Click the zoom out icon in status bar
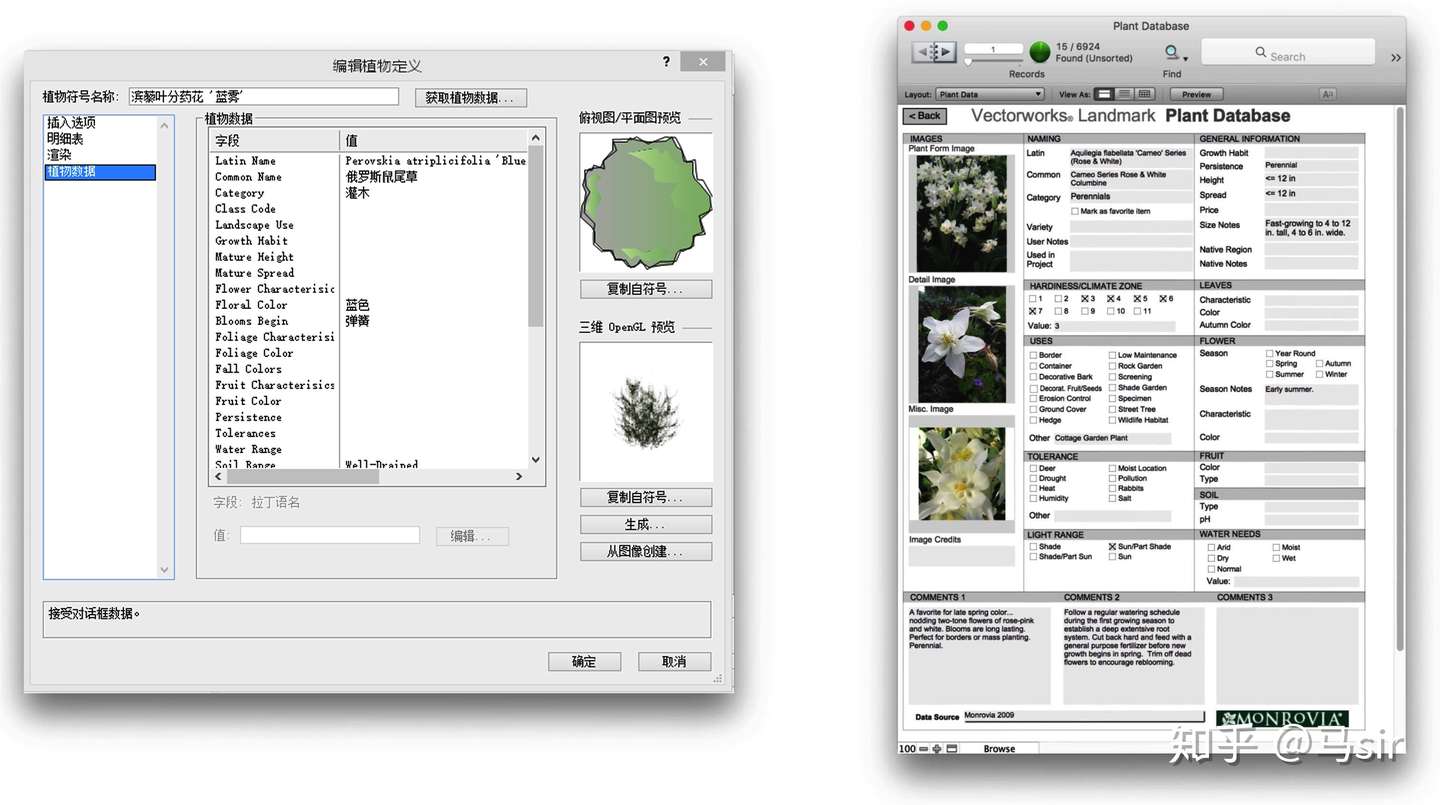This screenshot has width=1440, height=805. pyautogui.click(x=924, y=748)
